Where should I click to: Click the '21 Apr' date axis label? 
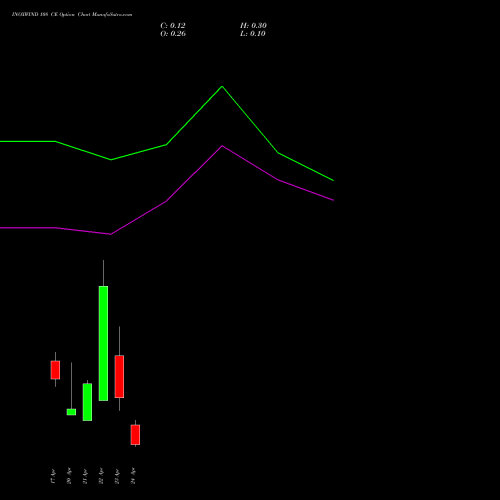point(85,476)
